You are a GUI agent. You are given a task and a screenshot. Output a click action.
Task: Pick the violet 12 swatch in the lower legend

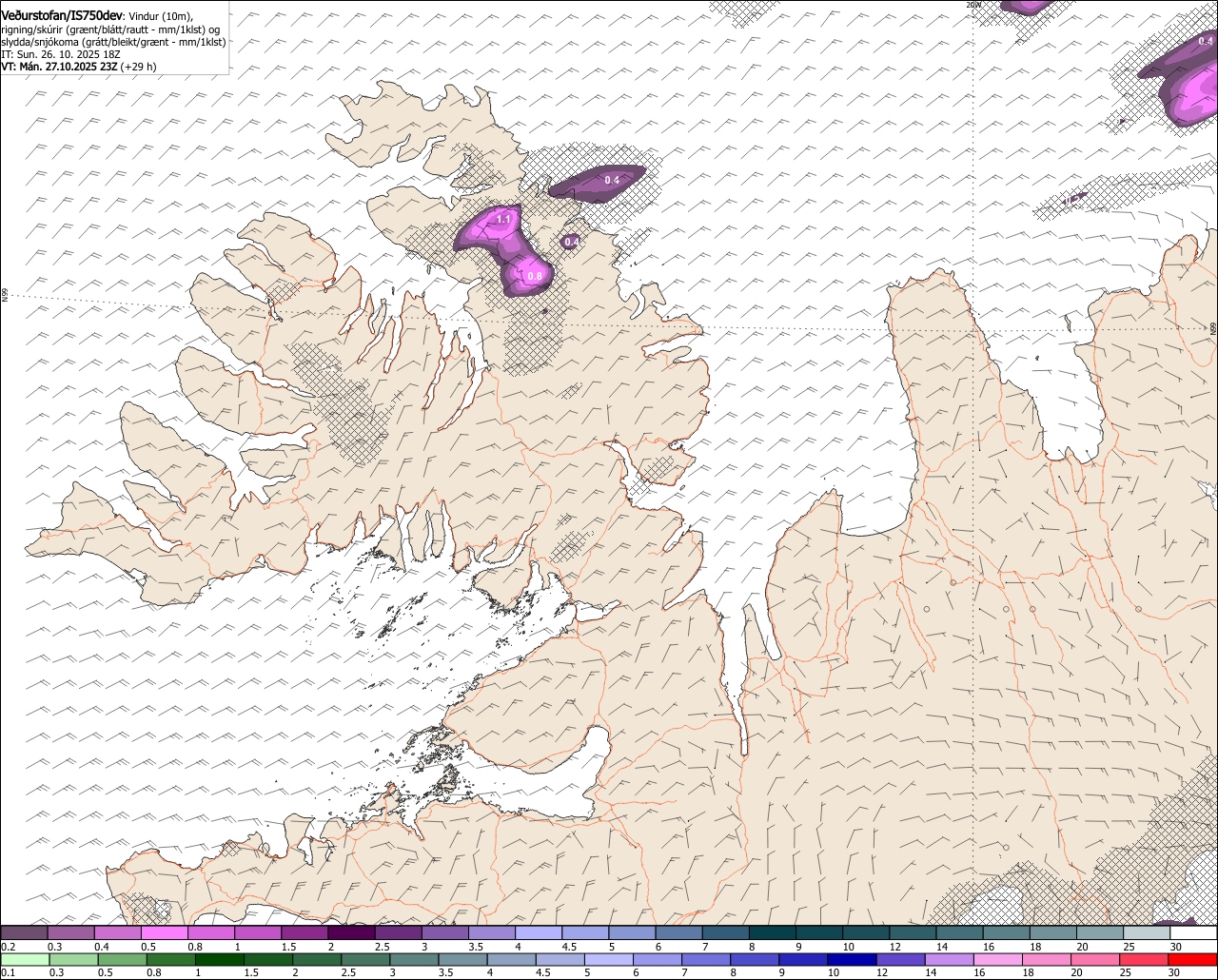click(x=902, y=959)
